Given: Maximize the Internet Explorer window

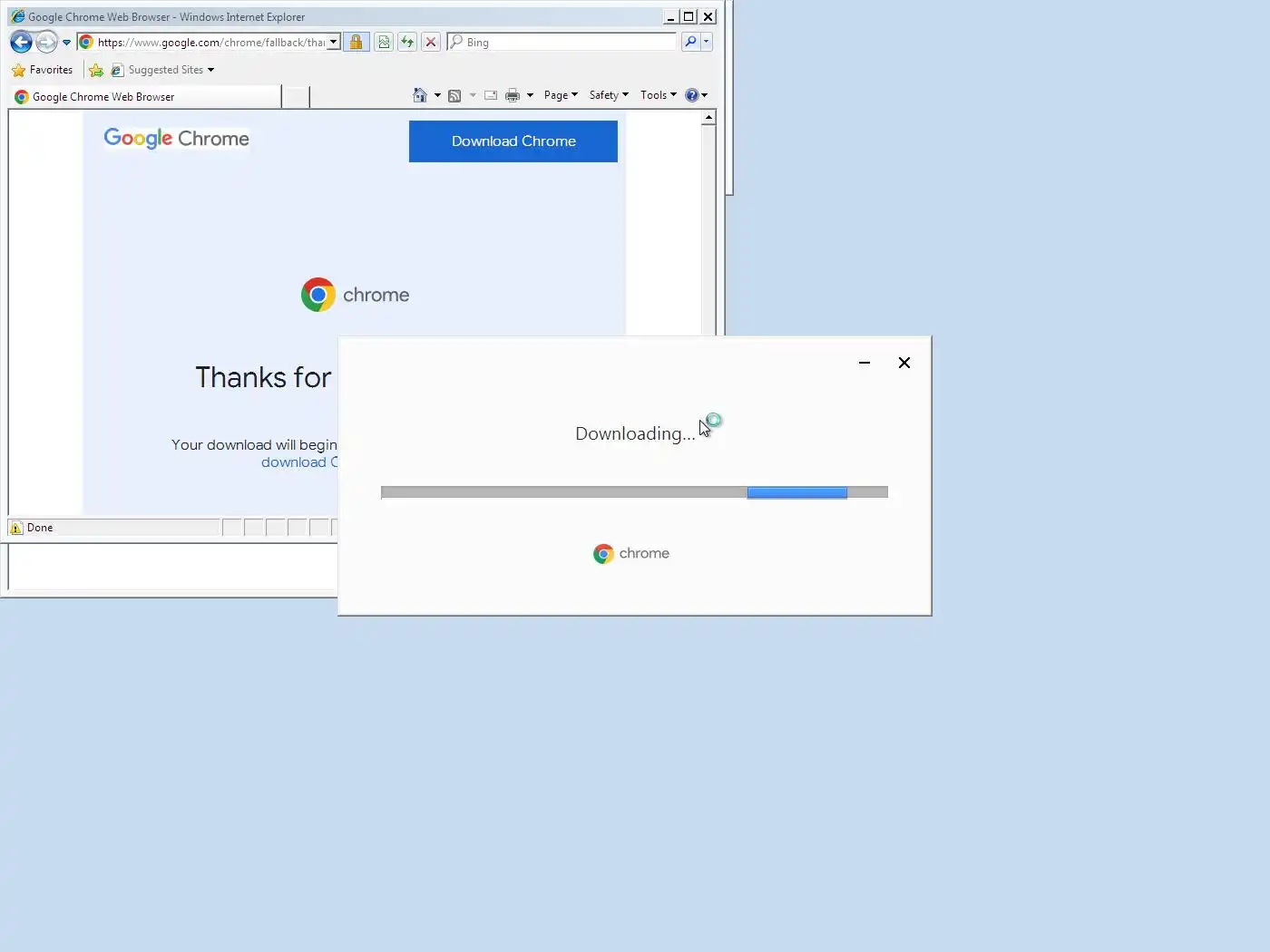Looking at the screenshot, I should tap(689, 16).
